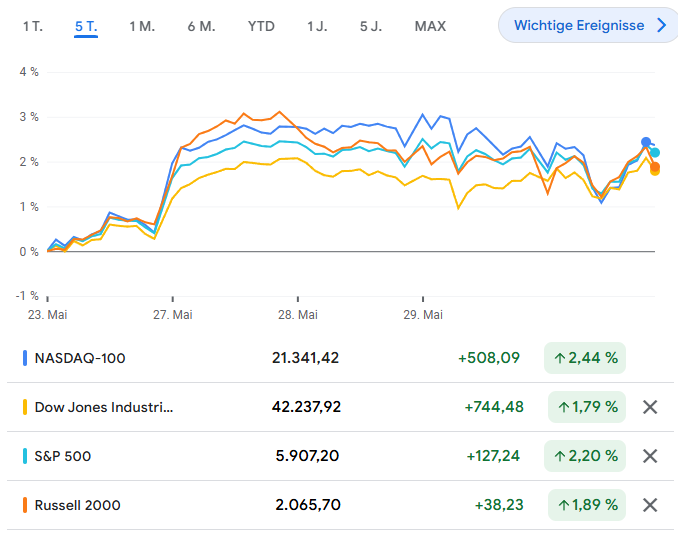Select the 5 J. time range

[x=371, y=26]
